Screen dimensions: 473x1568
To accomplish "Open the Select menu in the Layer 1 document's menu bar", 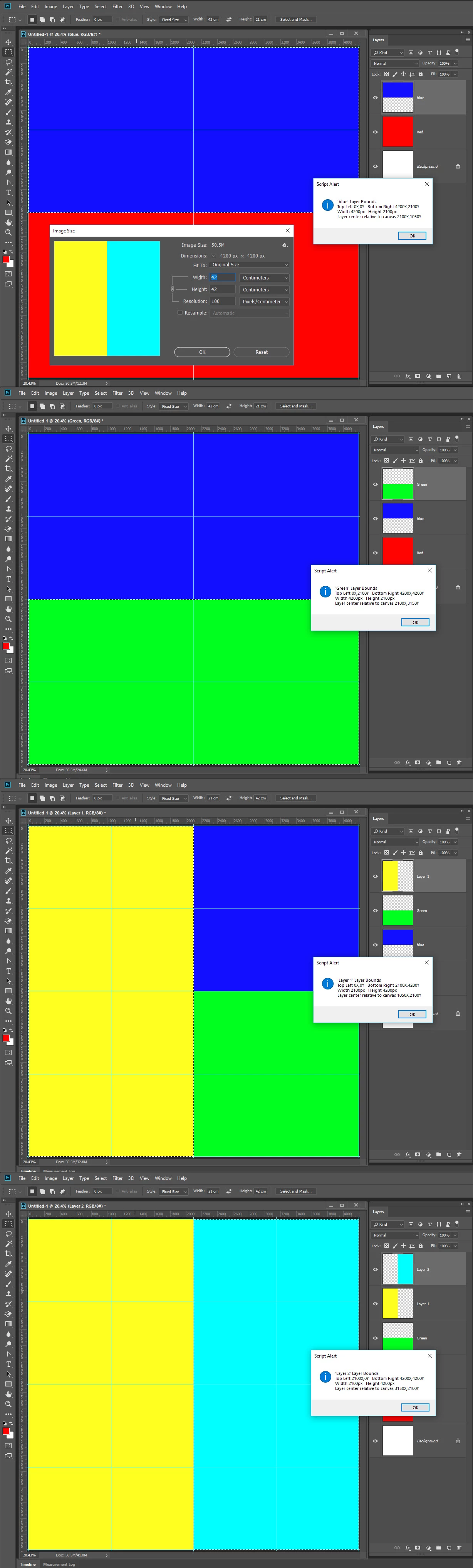I will pyautogui.click(x=101, y=785).
